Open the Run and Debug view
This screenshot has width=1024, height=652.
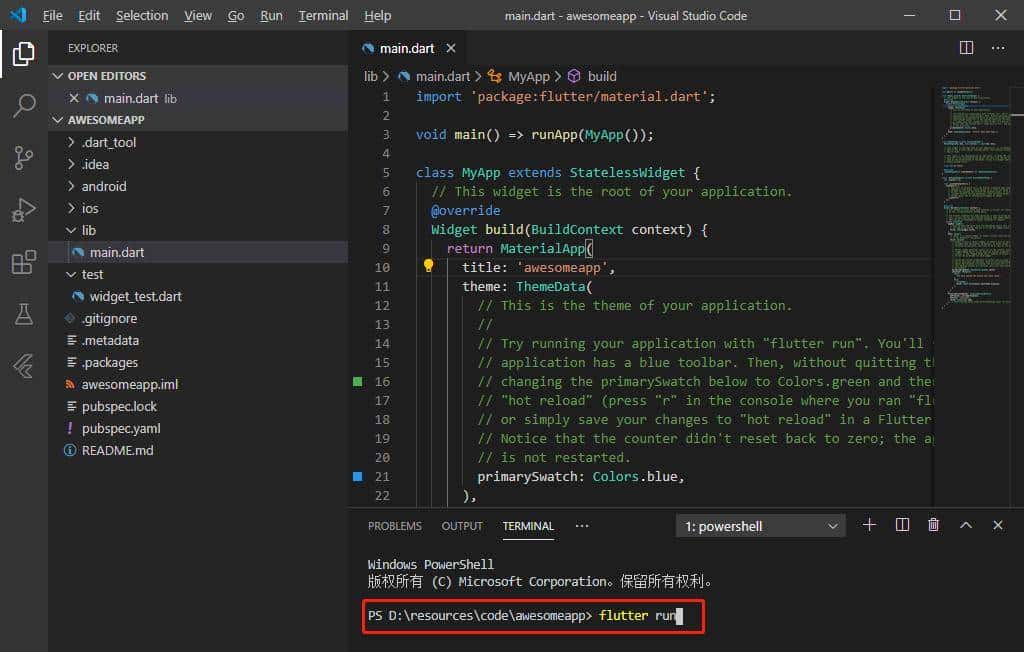[x=24, y=210]
